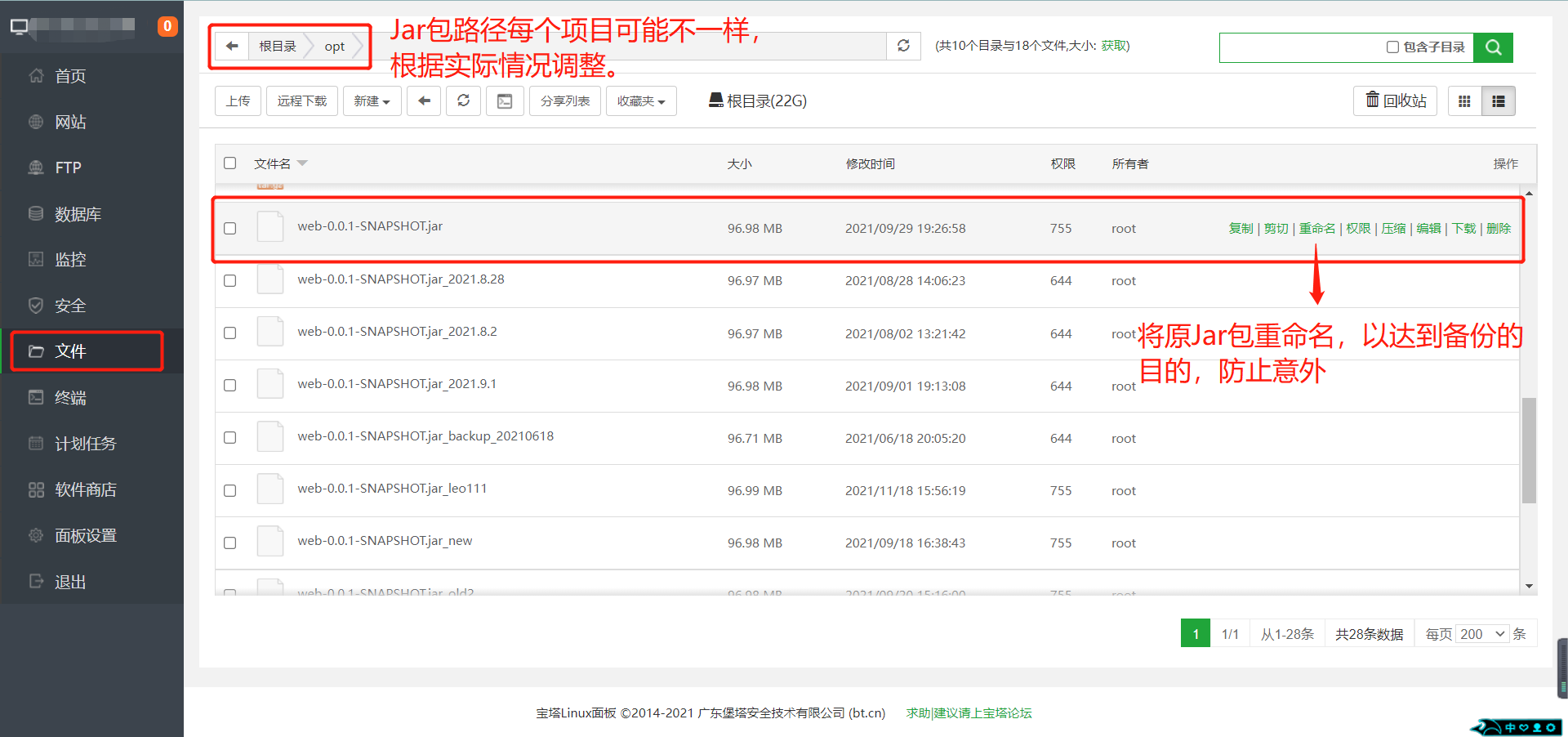Switch to grid view layout
Image resolution: width=1568 pixels, height=737 pixels.
(x=1464, y=100)
